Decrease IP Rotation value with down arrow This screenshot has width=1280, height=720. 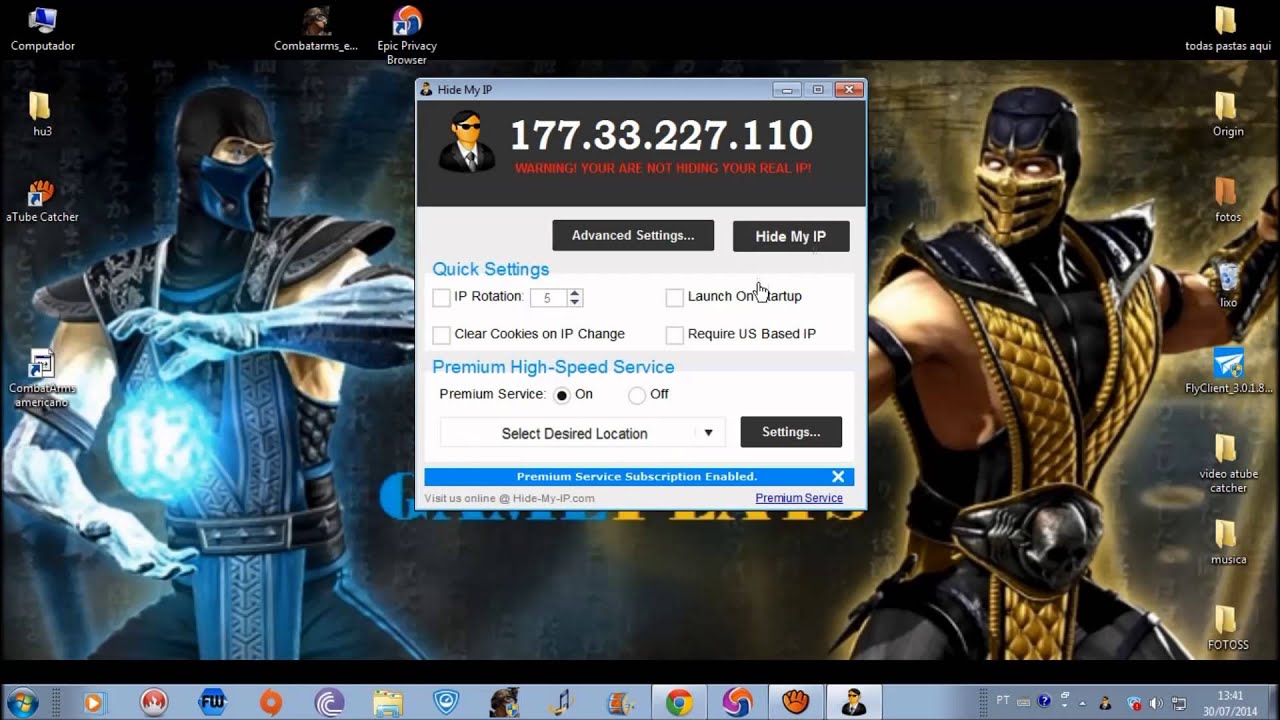point(575,301)
